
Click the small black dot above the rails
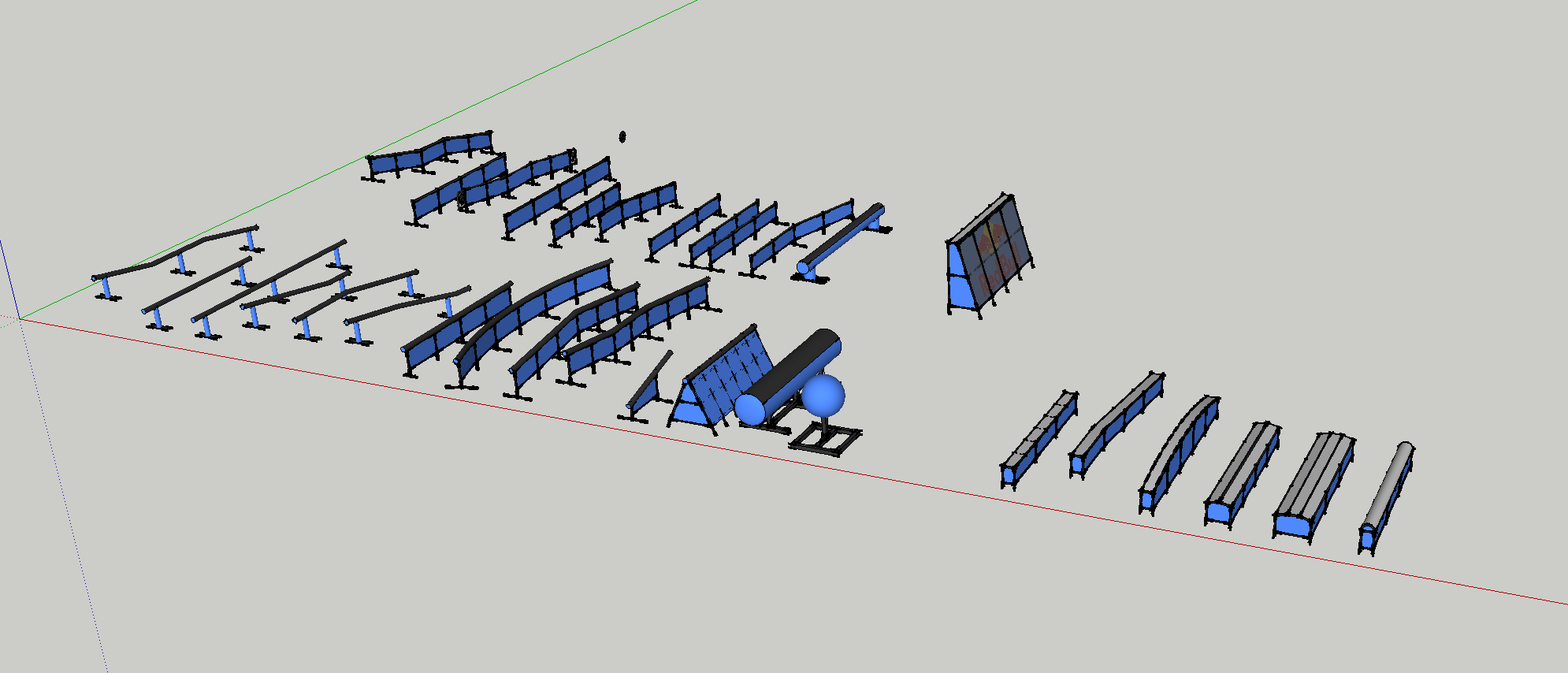point(622,136)
